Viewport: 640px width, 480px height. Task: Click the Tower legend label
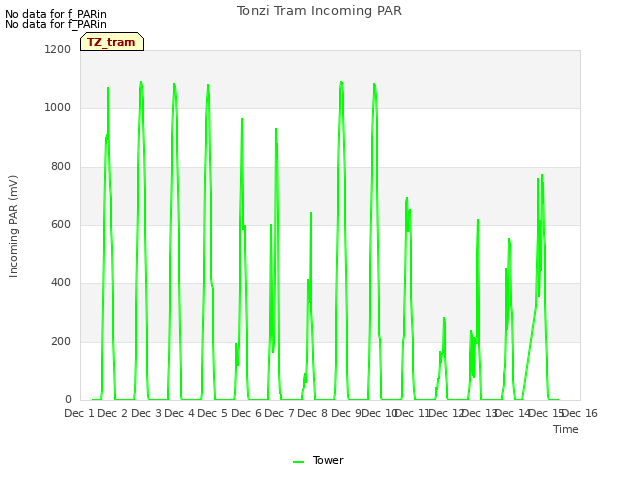point(328,460)
